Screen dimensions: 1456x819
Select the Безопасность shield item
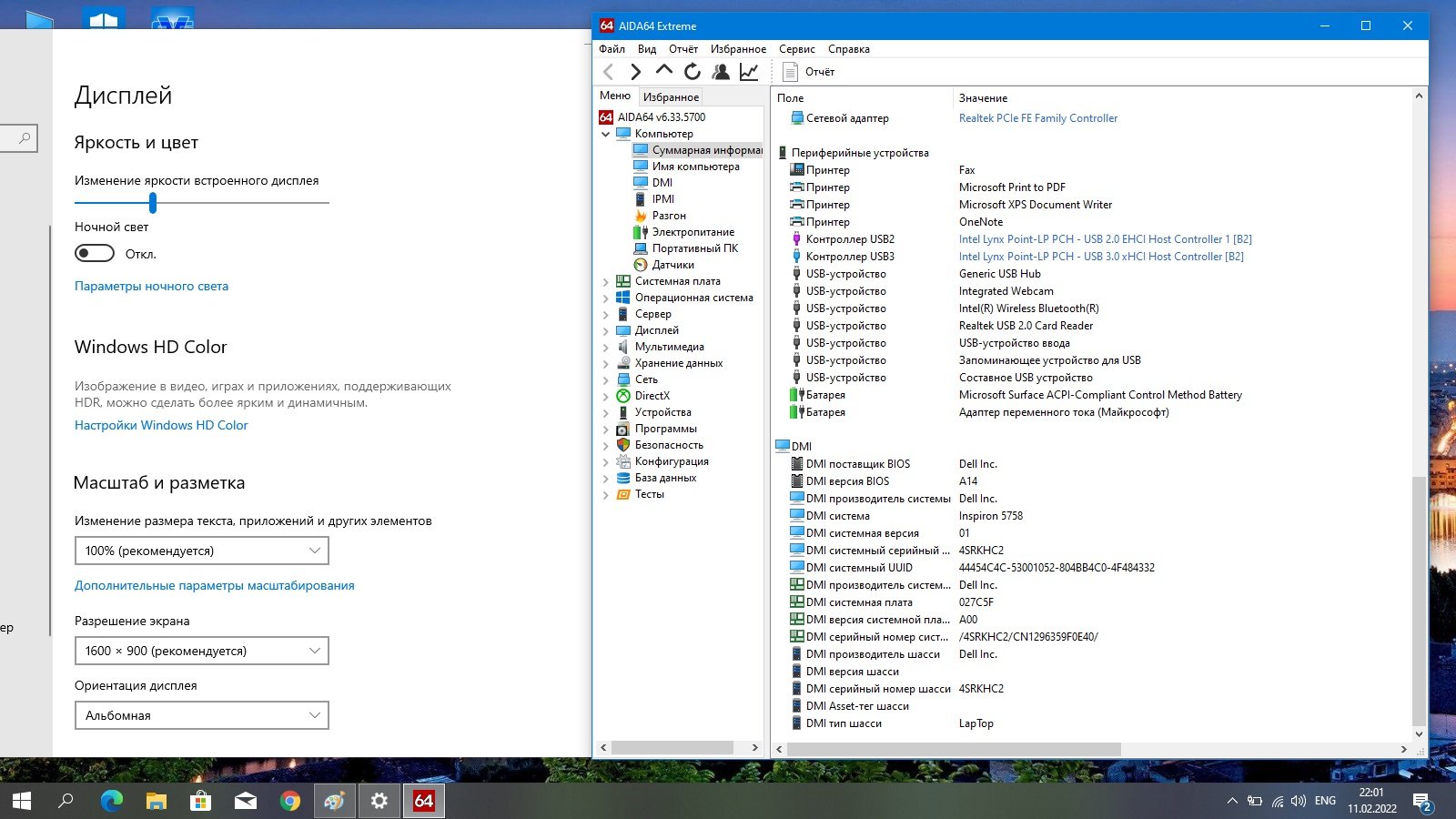(x=660, y=445)
